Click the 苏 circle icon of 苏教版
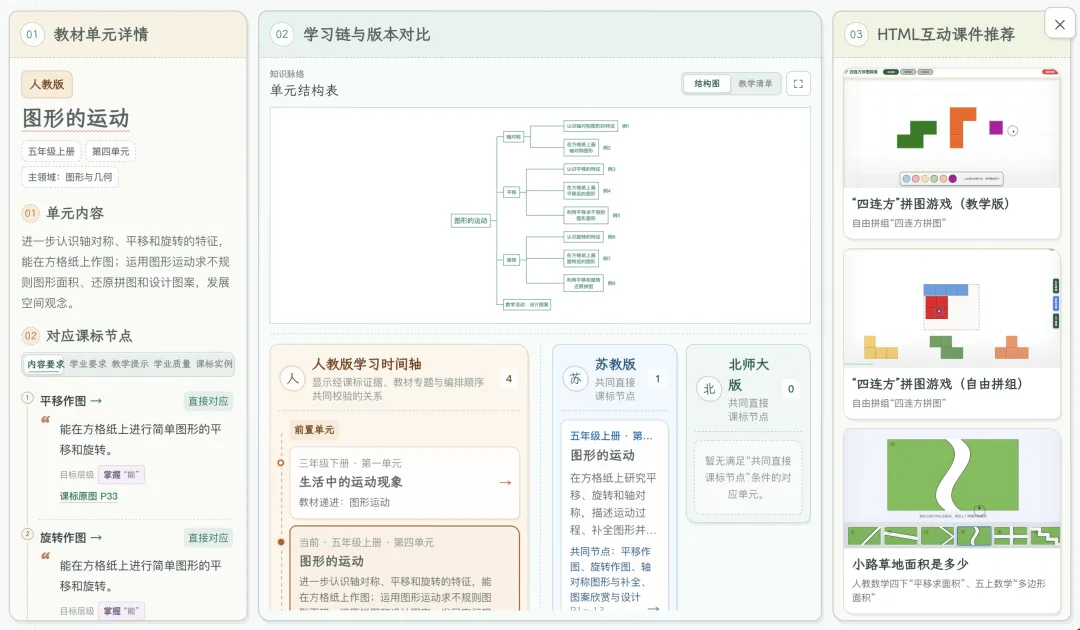Screen dimensions: 1080x630 coord(575,379)
